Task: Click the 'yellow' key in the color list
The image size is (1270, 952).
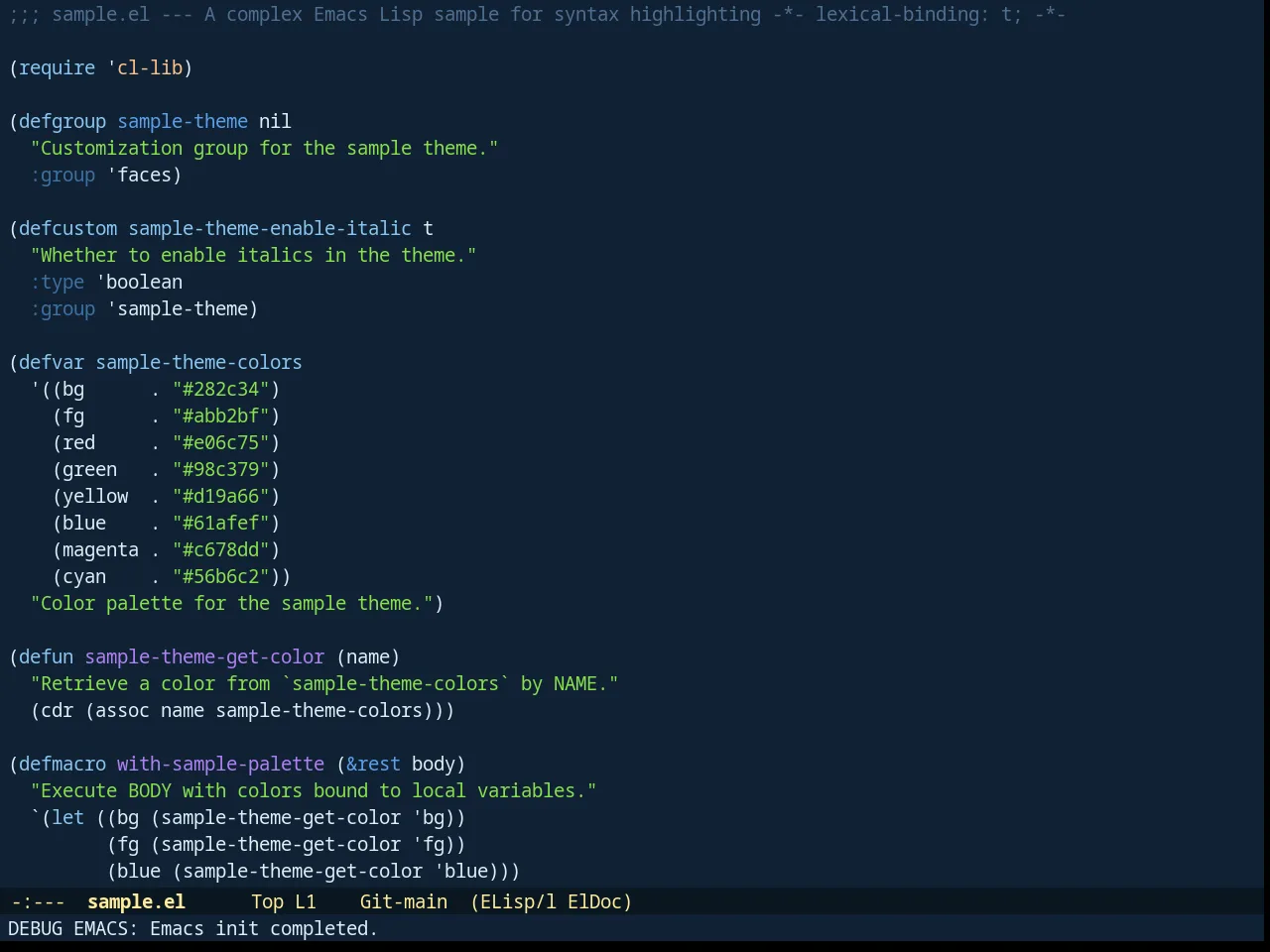Action: click(95, 496)
